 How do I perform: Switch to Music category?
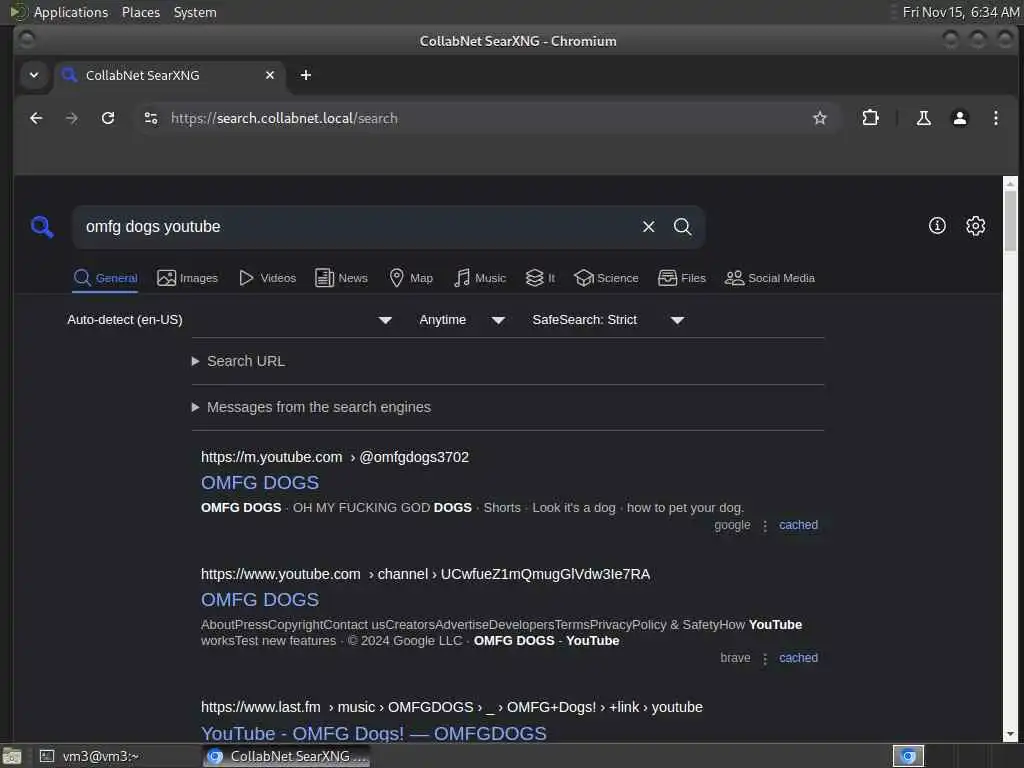click(x=480, y=278)
